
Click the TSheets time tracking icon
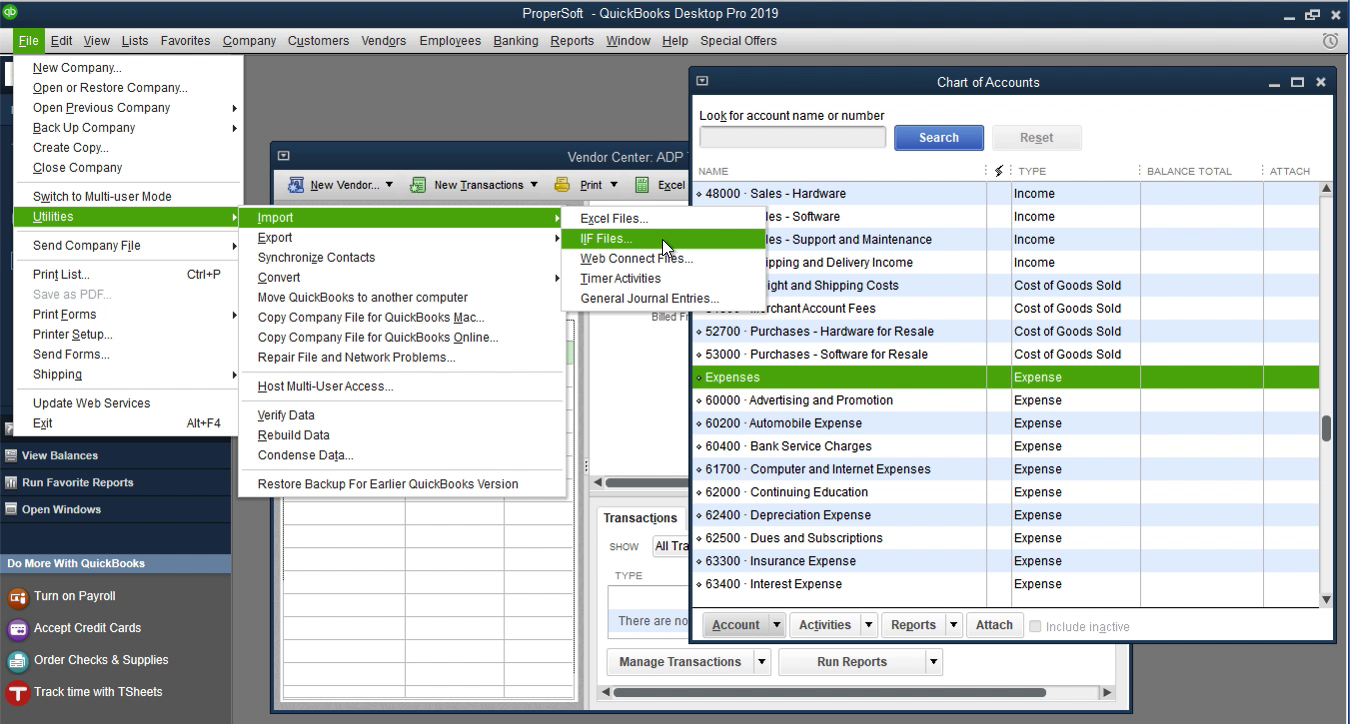pos(18,693)
